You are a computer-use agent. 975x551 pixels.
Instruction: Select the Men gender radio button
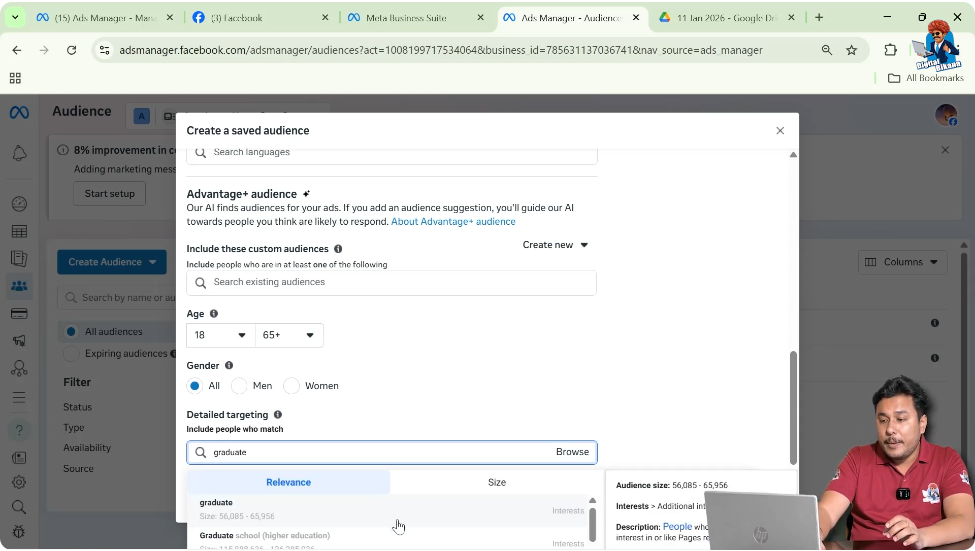pyautogui.click(x=239, y=386)
